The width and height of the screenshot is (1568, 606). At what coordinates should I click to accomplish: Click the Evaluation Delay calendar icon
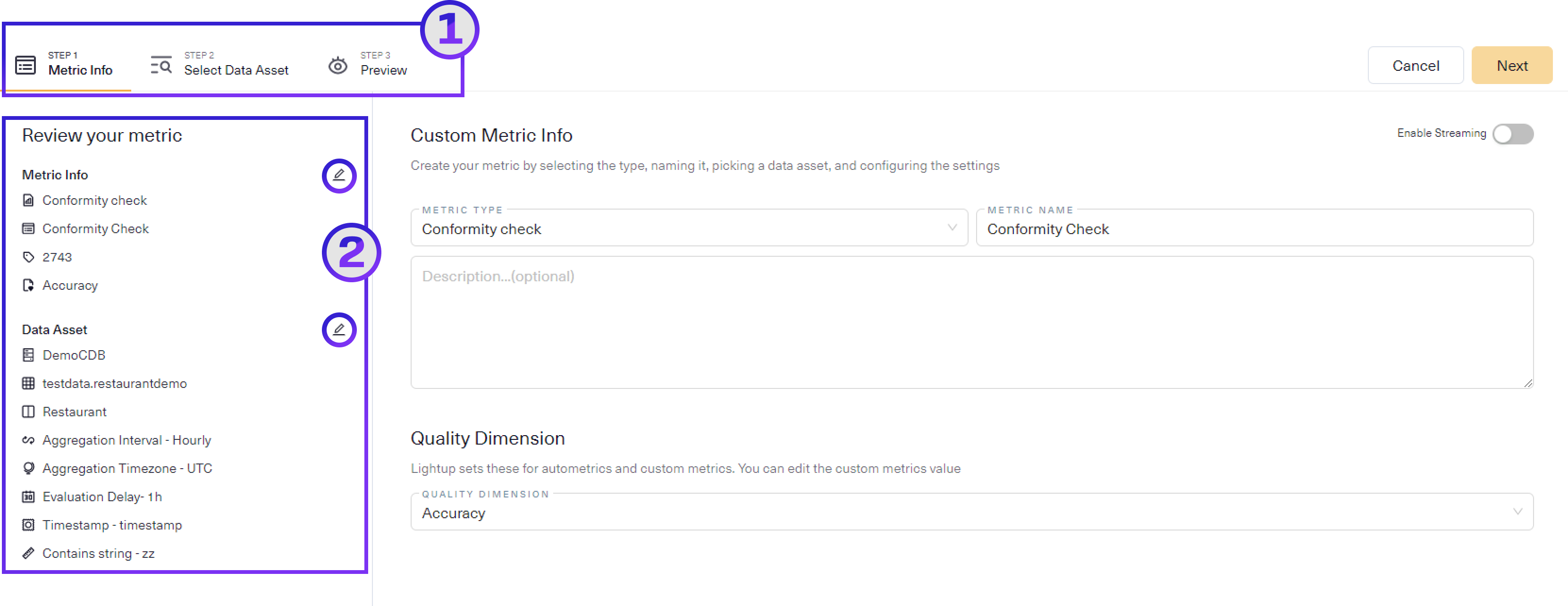click(x=28, y=497)
